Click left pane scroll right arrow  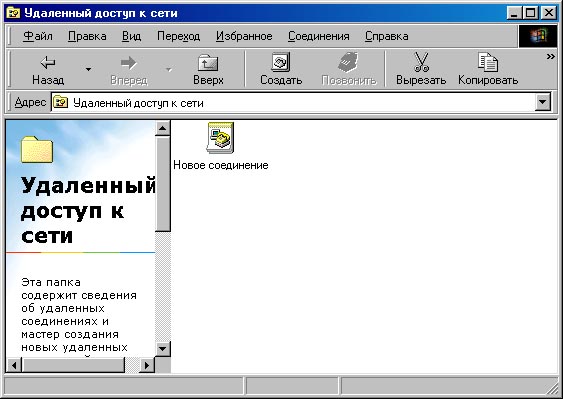pos(146,366)
